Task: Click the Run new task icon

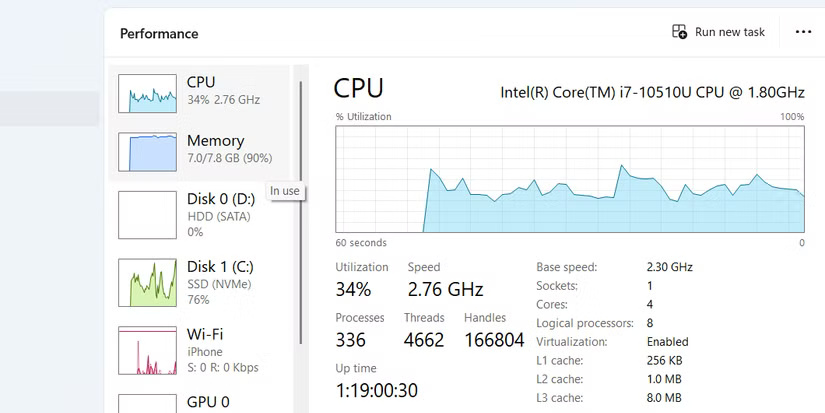Action: coord(680,32)
